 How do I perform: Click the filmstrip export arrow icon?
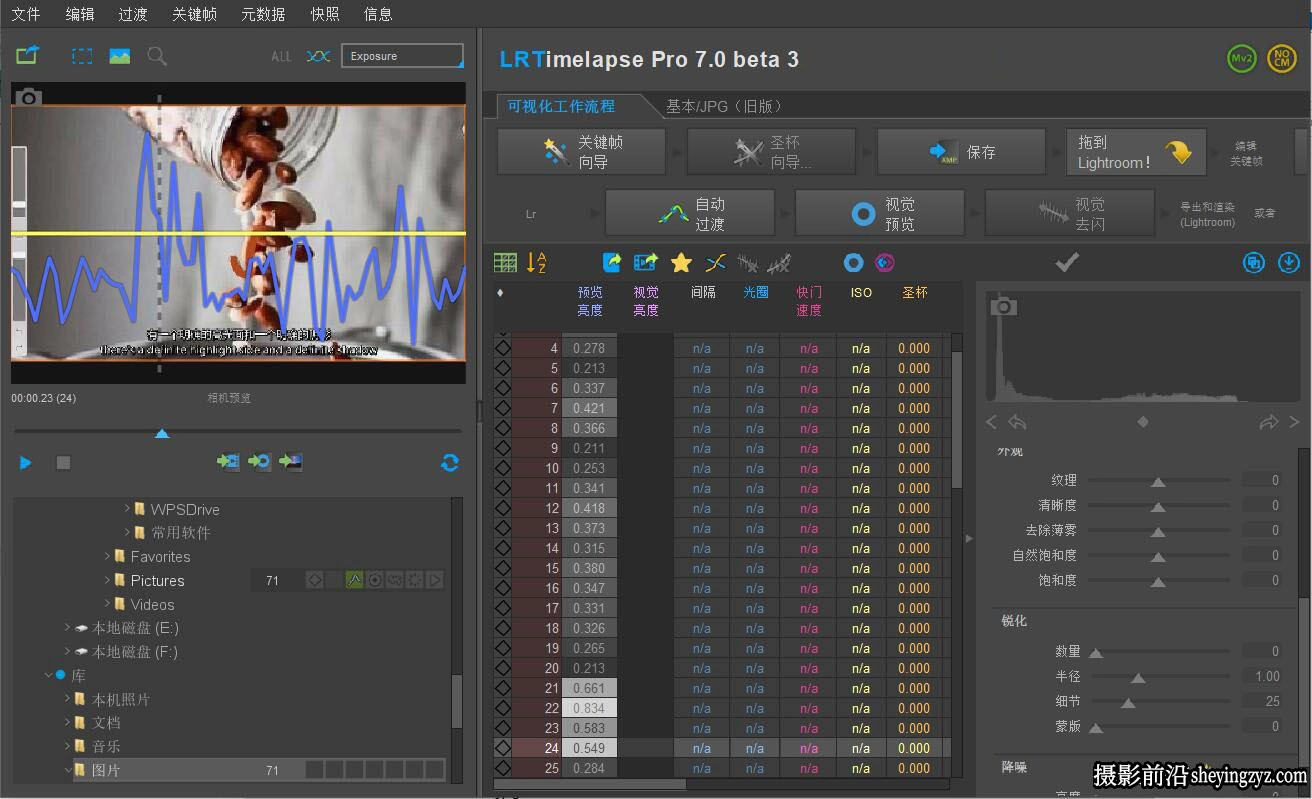point(646,263)
